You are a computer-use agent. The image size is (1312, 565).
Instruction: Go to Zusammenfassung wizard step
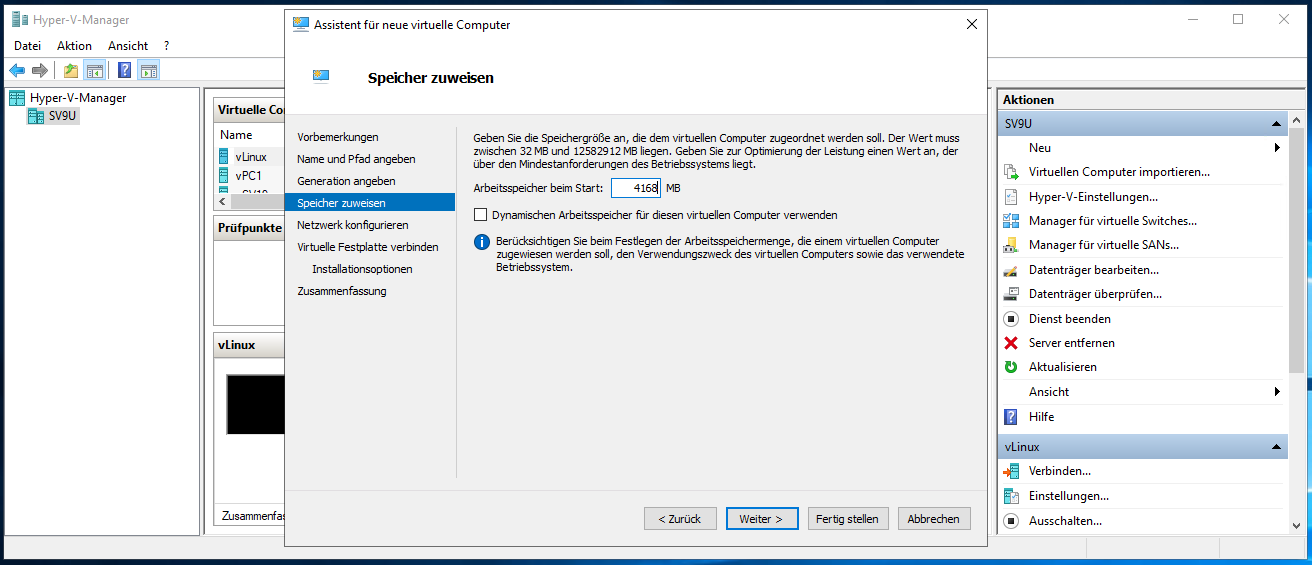pyautogui.click(x=342, y=291)
